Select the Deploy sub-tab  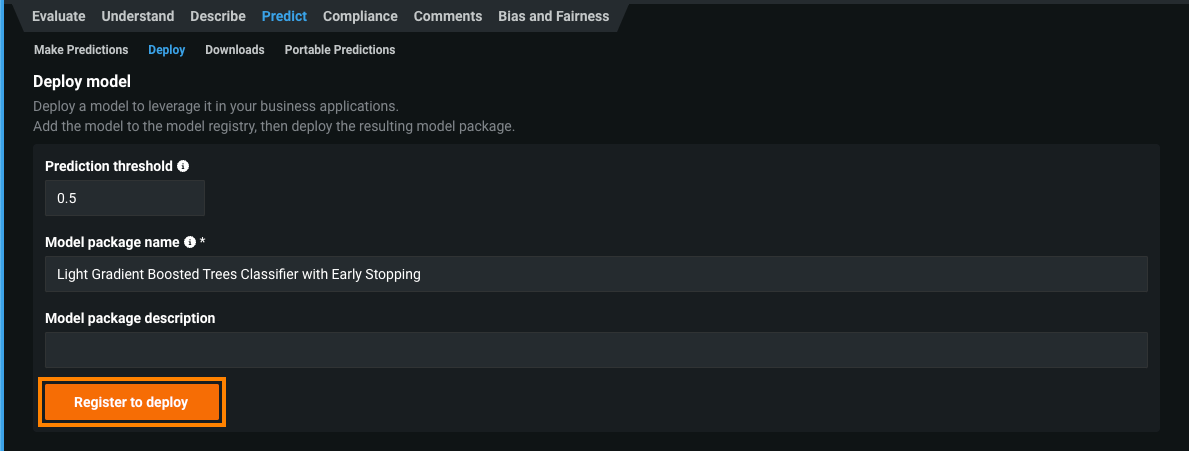[x=167, y=50]
